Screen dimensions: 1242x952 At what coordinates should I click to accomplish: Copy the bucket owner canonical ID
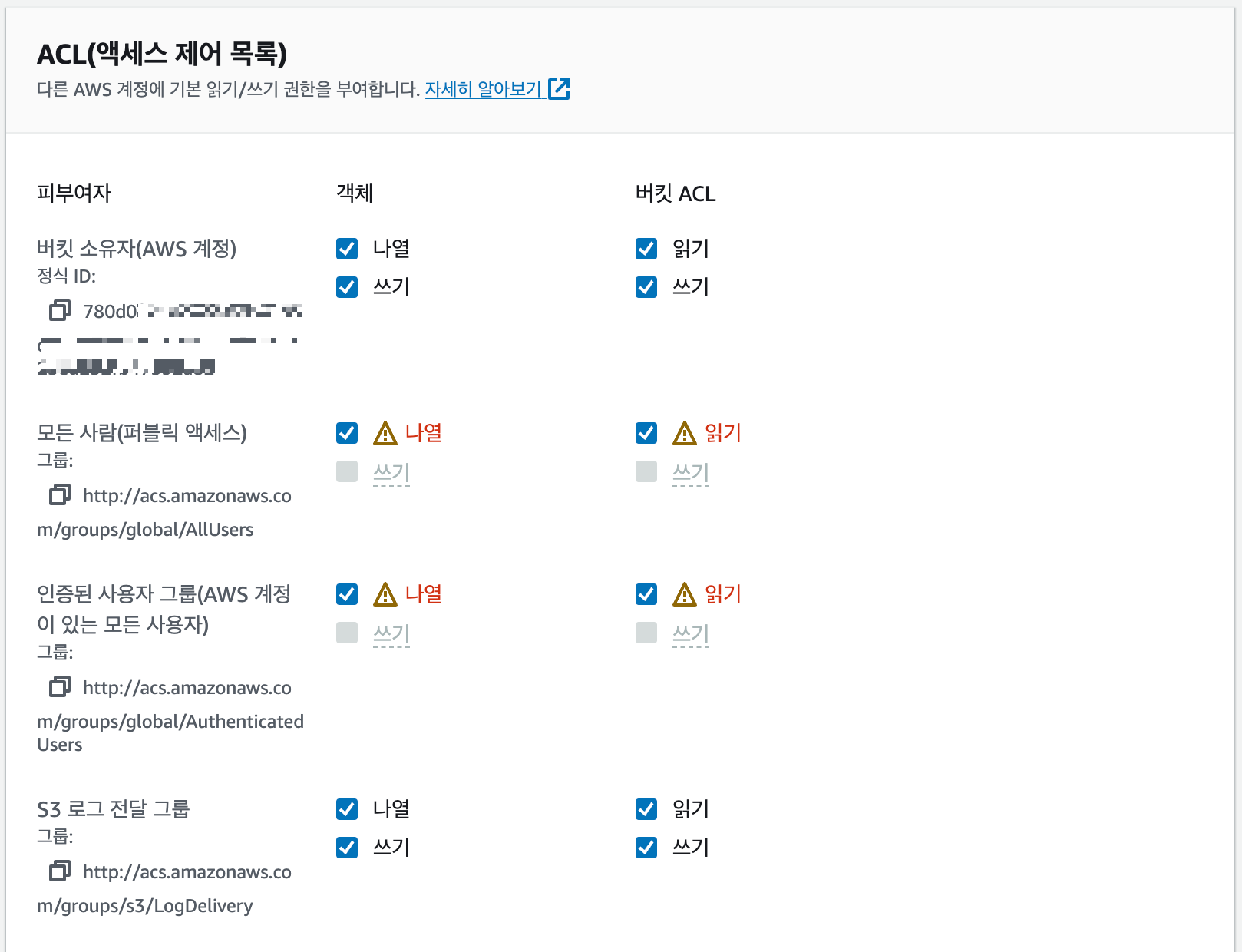click(x=61, y=311)
